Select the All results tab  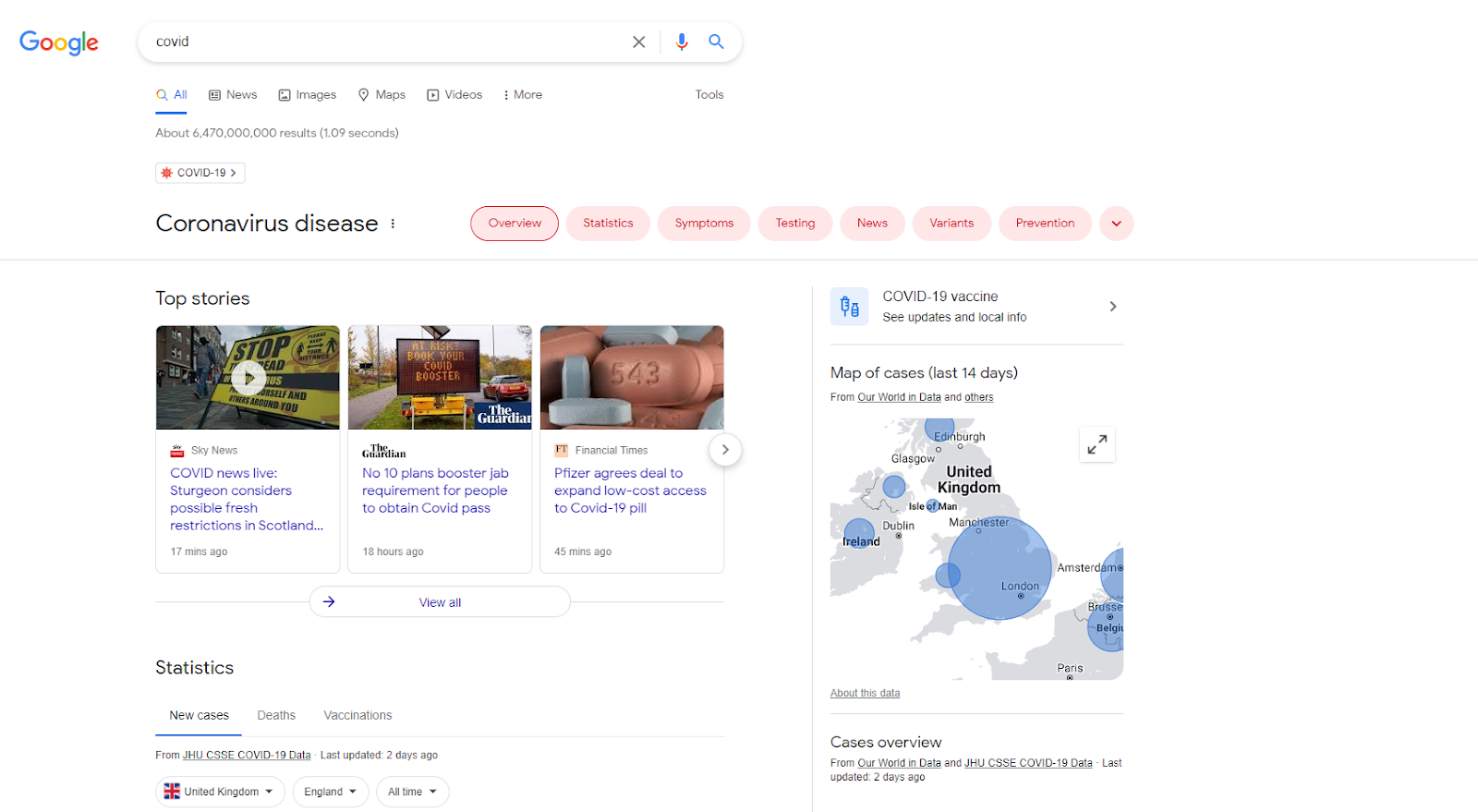tap(172, 95)
